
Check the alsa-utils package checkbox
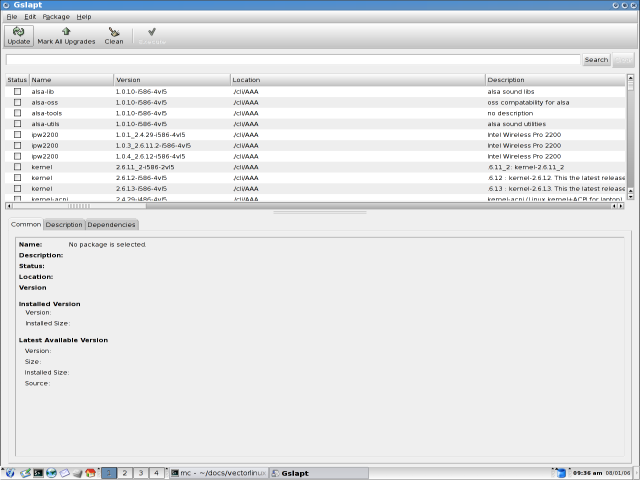tap(17, 124)
